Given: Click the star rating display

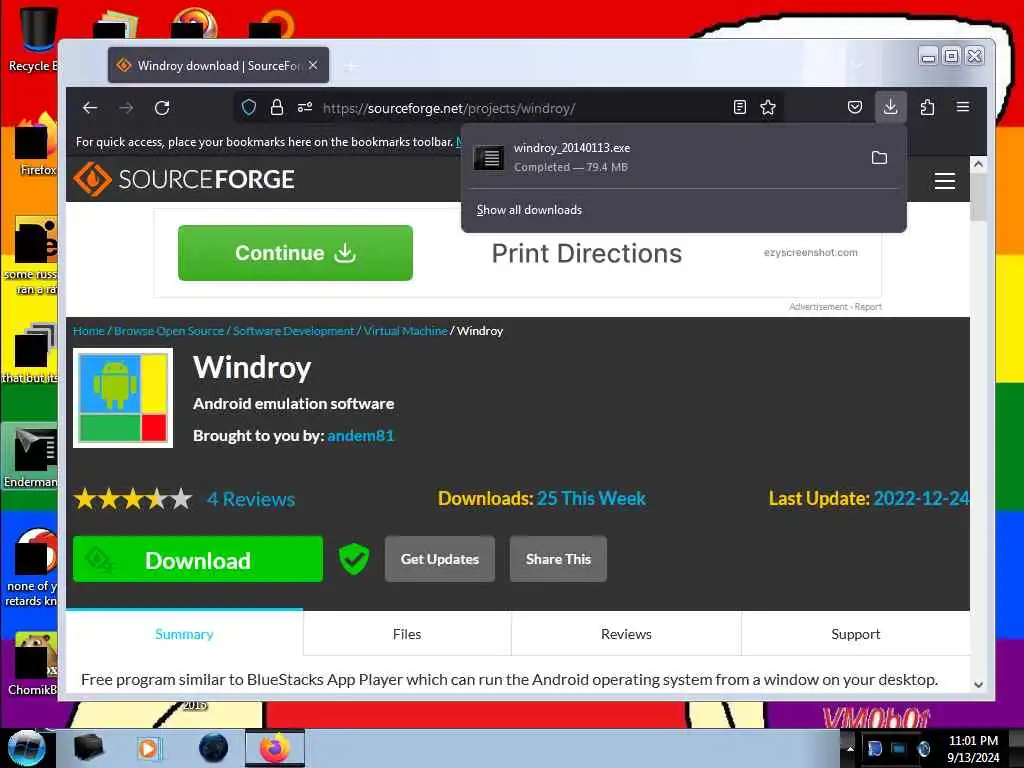Looking at the screenshot, I should (133, 500).
